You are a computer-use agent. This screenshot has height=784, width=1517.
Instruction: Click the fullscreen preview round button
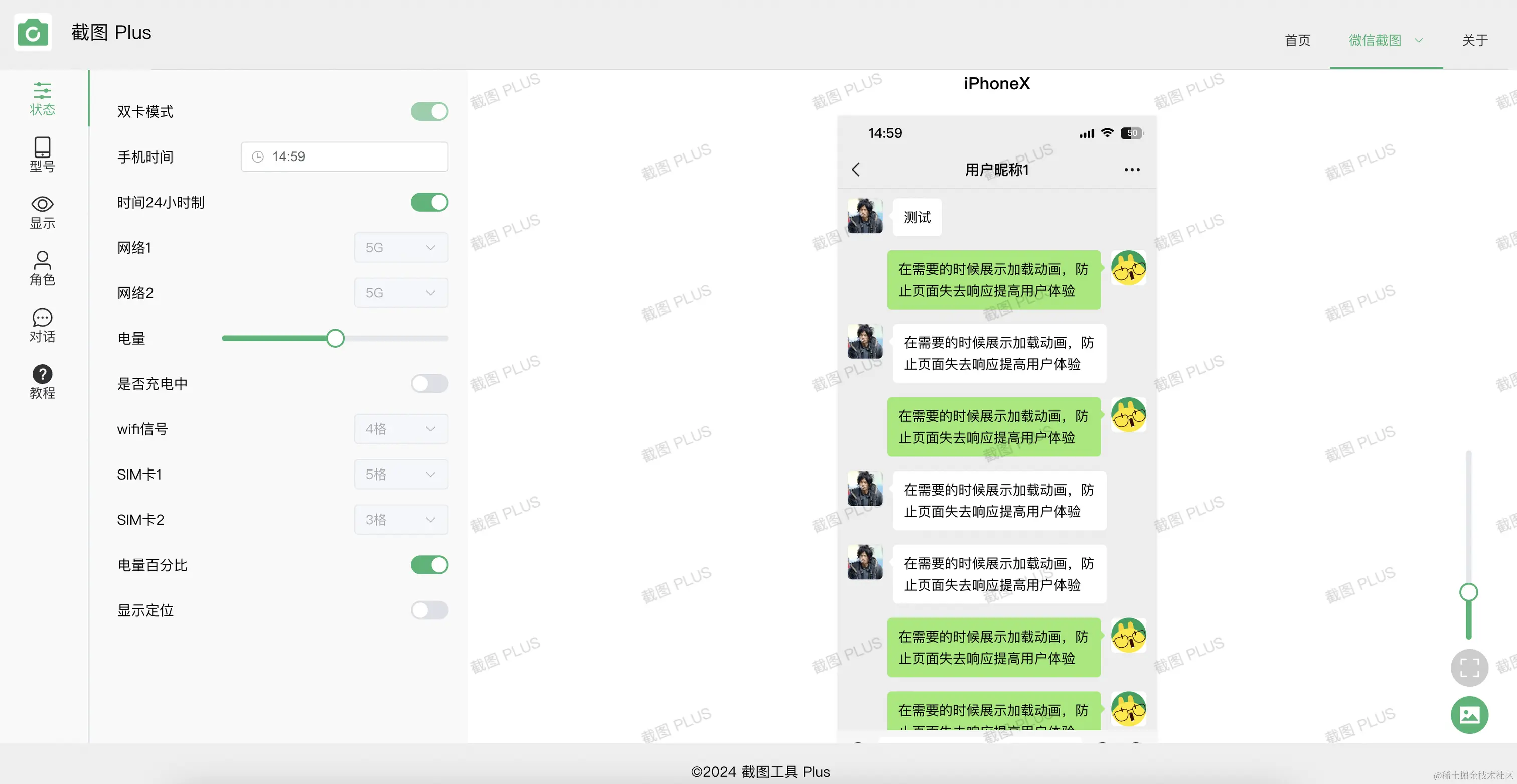click(x=1469, y=668)
